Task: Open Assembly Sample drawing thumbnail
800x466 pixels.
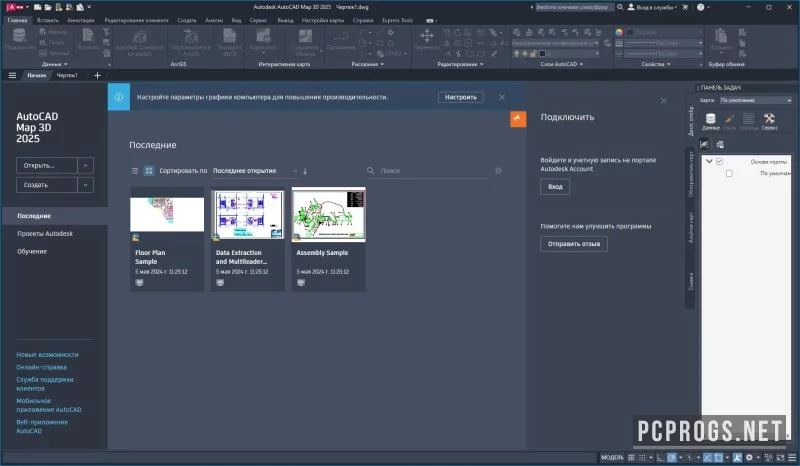Action: pyautogui.click(x=329, y=214)
